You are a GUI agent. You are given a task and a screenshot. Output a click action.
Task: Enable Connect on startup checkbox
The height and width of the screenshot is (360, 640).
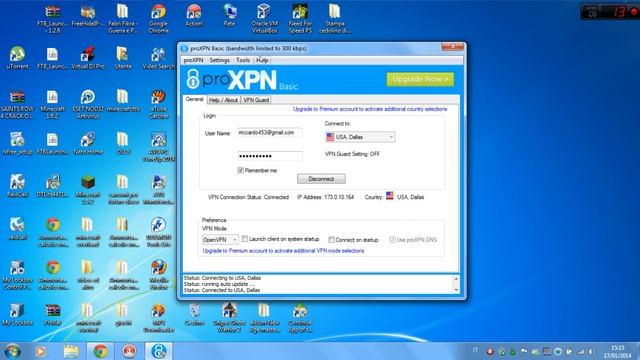pos(331,240)
